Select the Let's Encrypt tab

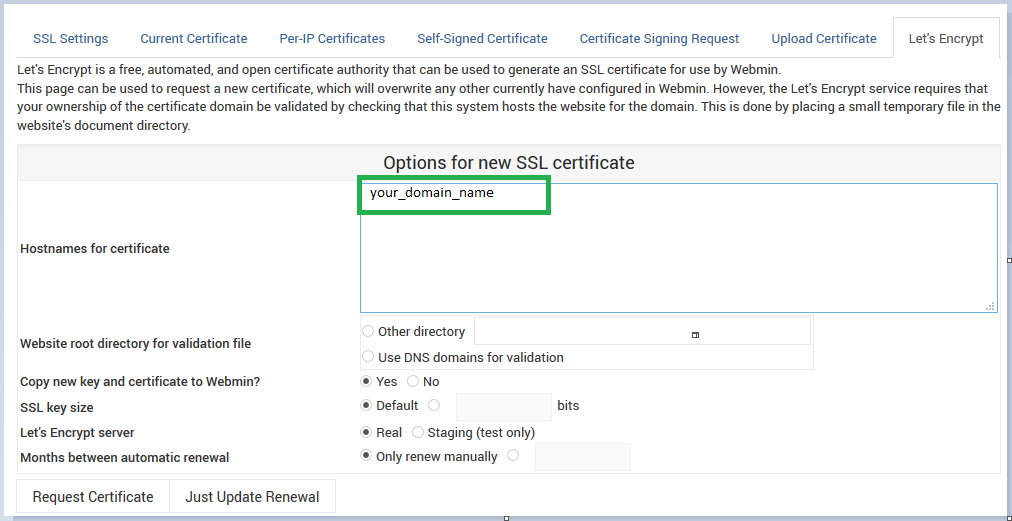point(946,39)
